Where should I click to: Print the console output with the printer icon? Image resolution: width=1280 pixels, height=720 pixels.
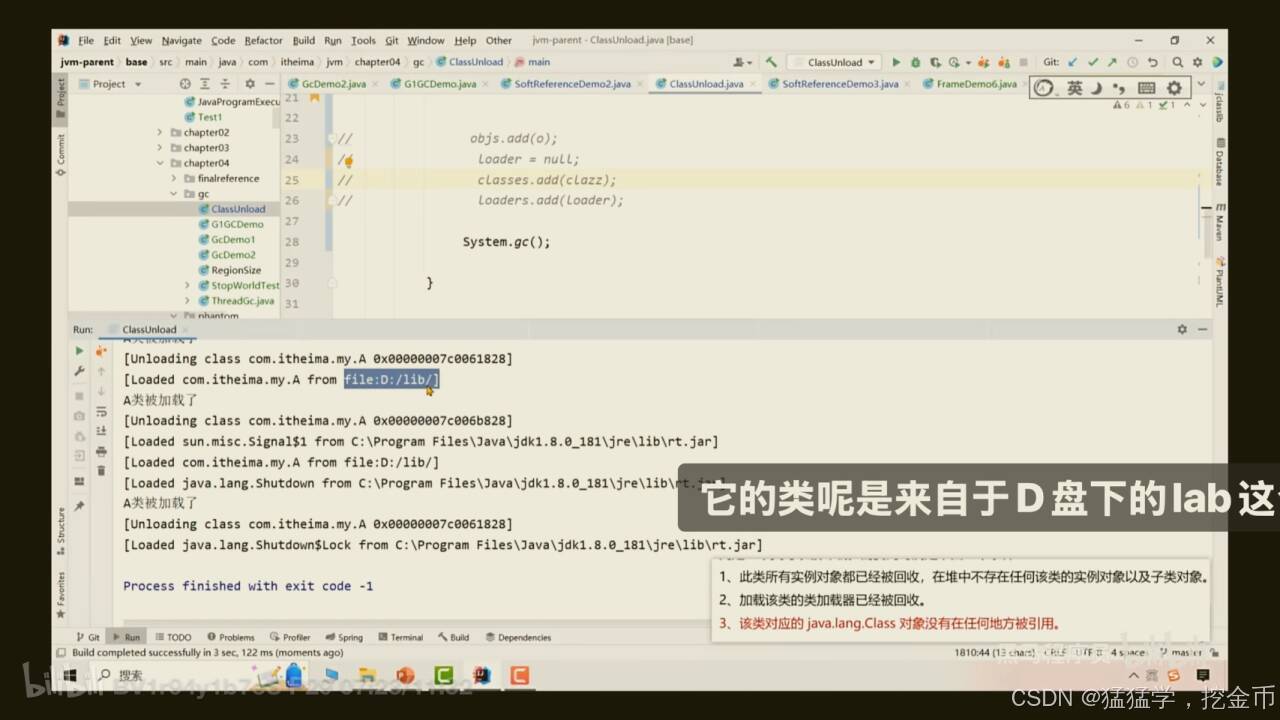101,451
